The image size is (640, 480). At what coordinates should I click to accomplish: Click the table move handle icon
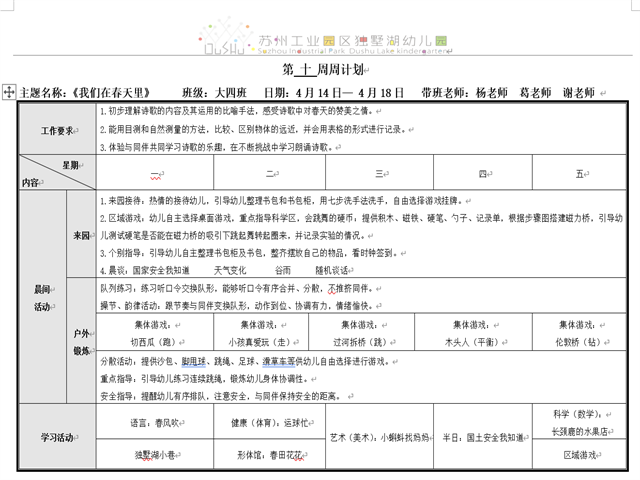9,92
